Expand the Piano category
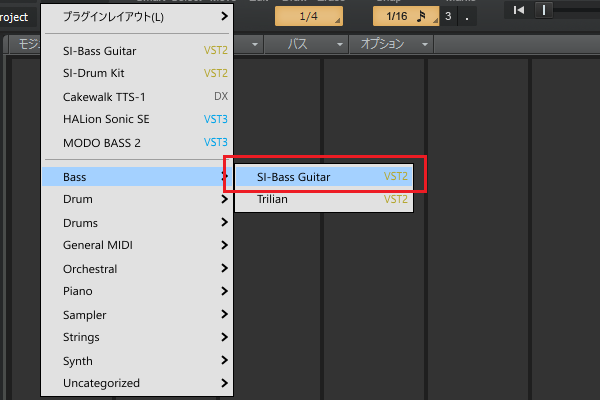The width and height of the screenshot is (600, 400). point(137,291)
